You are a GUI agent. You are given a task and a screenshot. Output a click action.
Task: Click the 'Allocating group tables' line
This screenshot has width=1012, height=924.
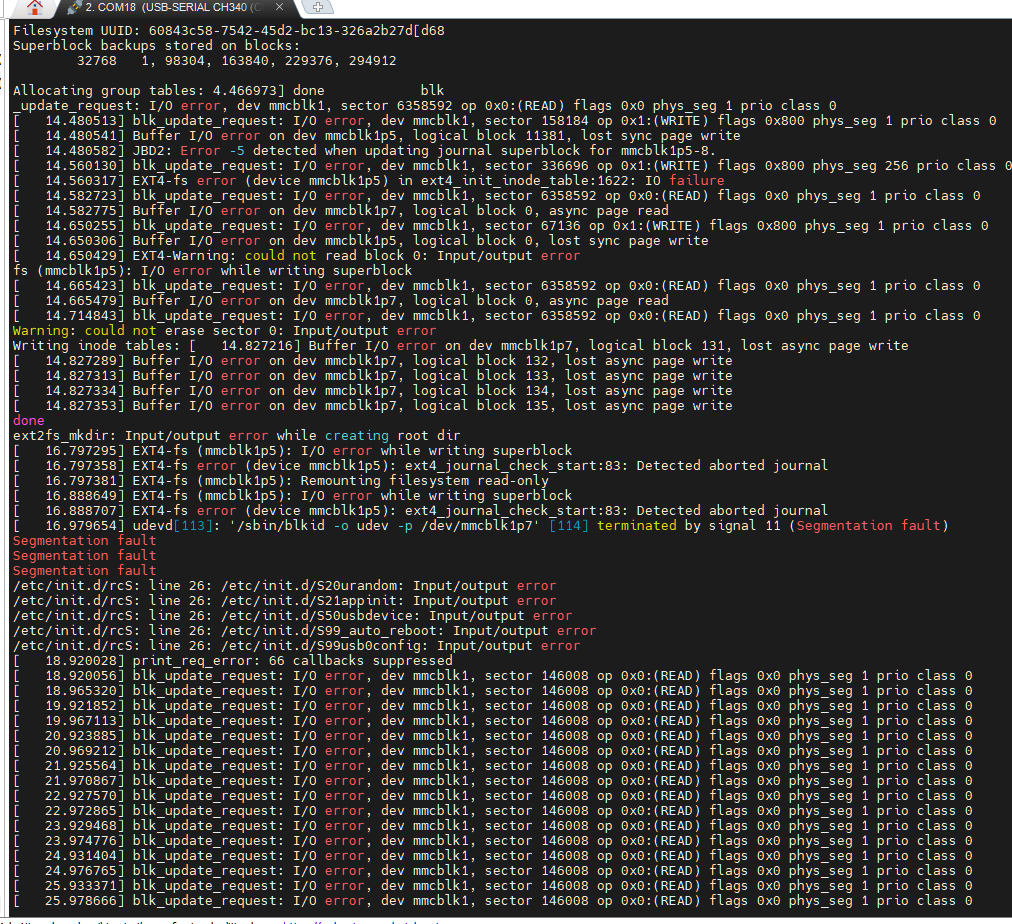228,90
